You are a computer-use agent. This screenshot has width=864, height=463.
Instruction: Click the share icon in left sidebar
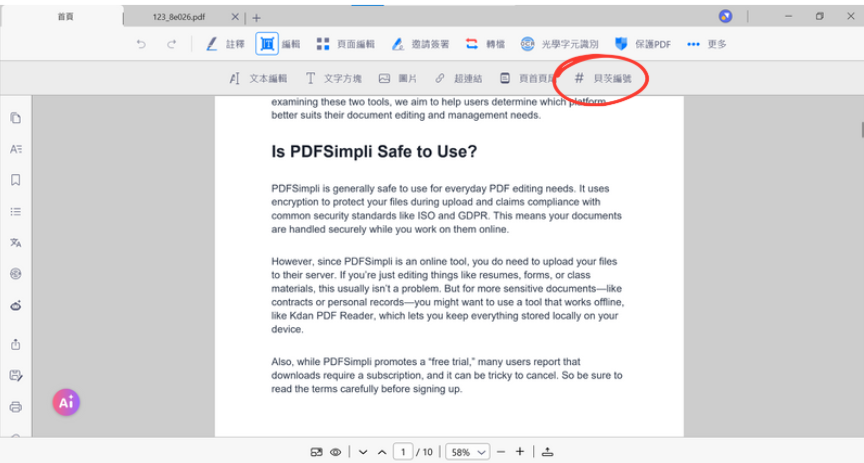(15, 344)
